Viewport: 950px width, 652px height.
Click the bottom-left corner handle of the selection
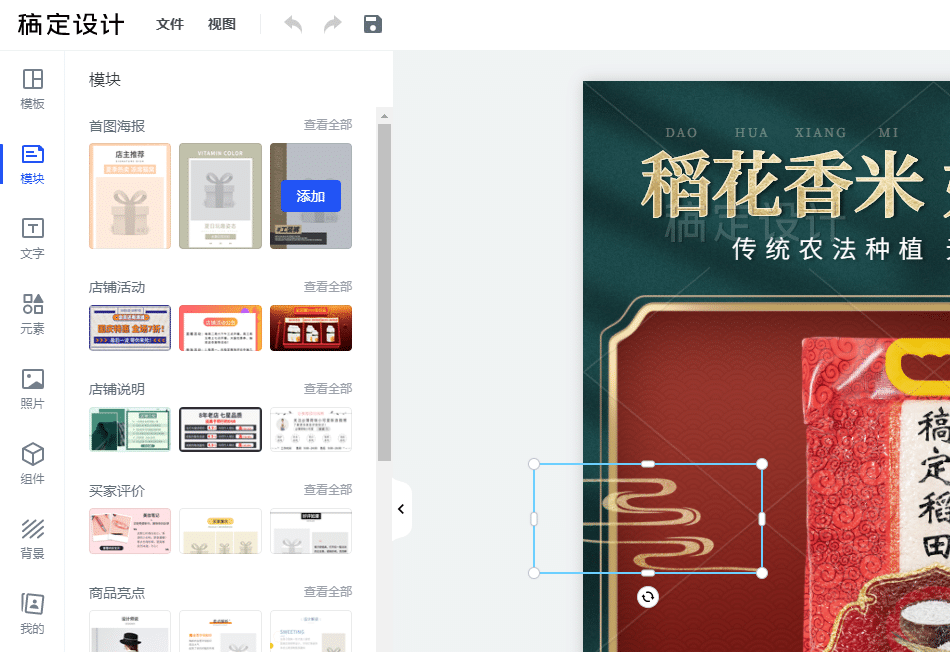click(534, 573)
